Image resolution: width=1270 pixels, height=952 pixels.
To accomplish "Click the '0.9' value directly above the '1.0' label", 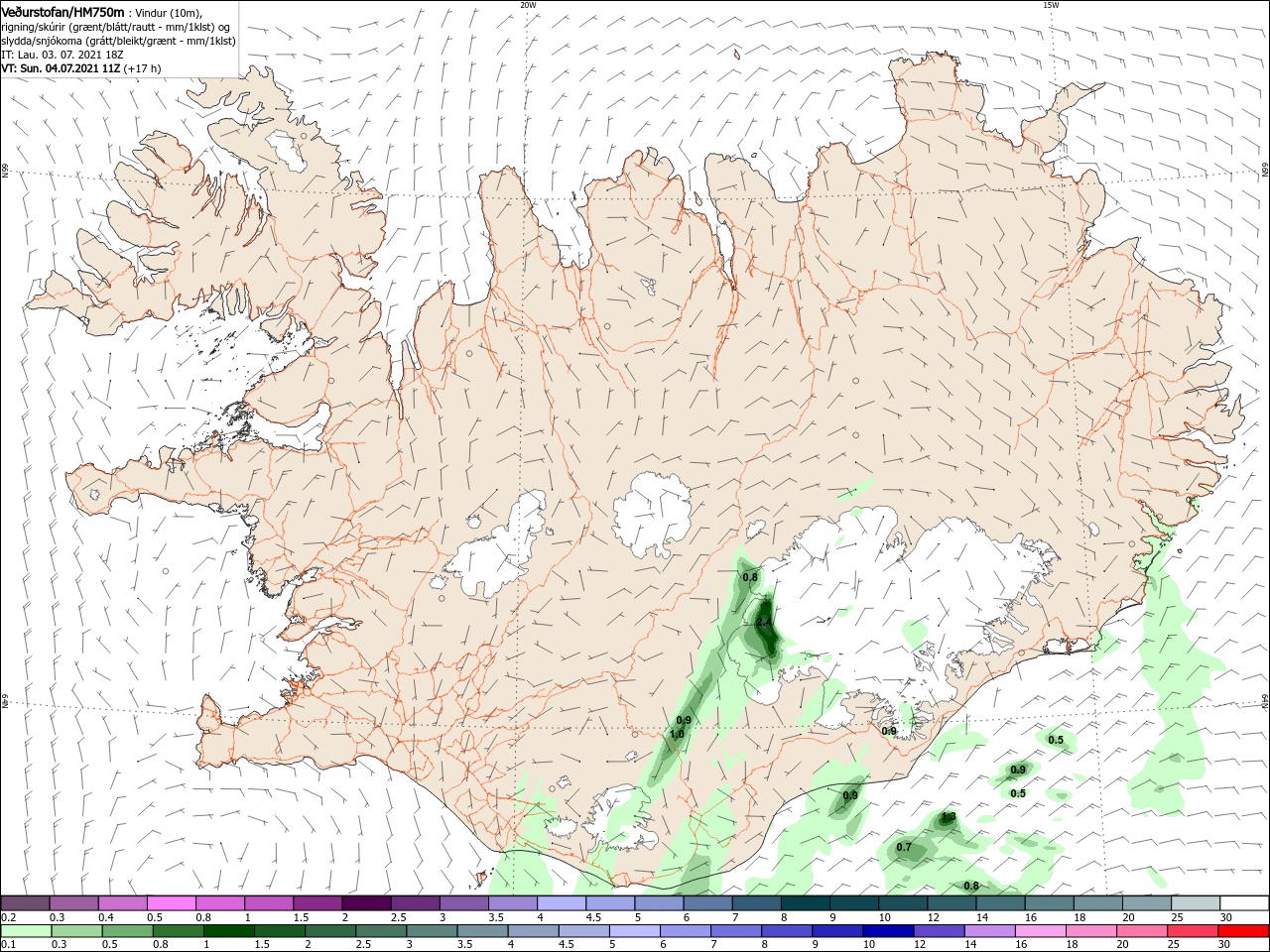I will pyautogui.click(x=684, y=720).
